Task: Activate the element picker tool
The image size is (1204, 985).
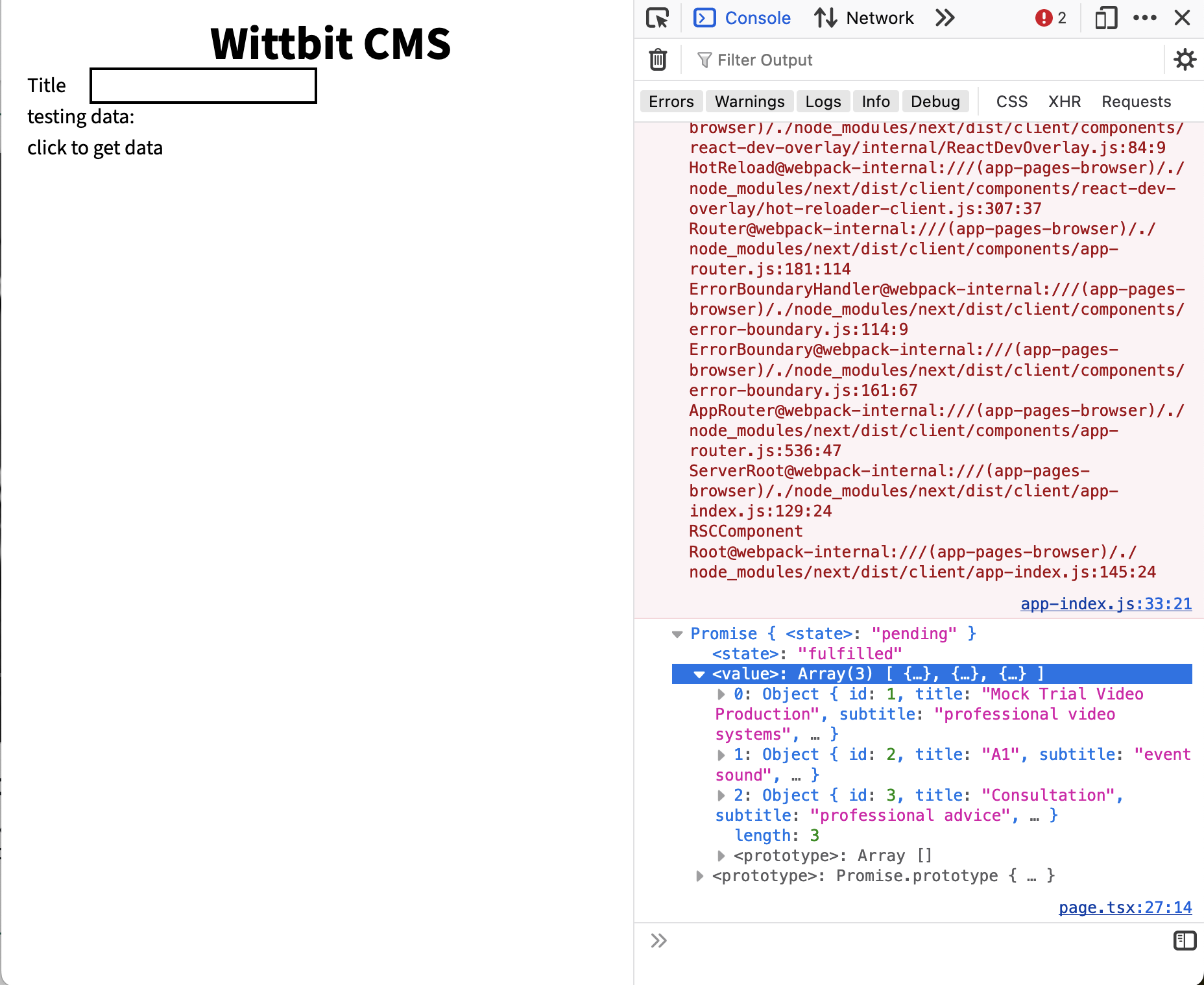Action: pyautogui.click(x=657, y=18)
